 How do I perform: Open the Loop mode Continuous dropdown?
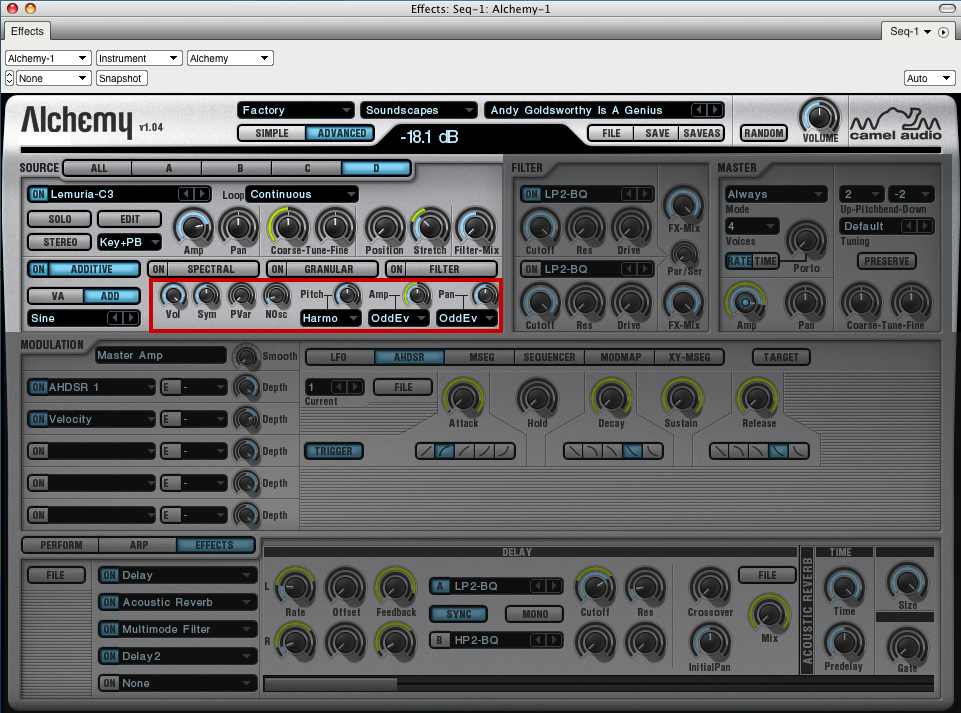point(302,194)
